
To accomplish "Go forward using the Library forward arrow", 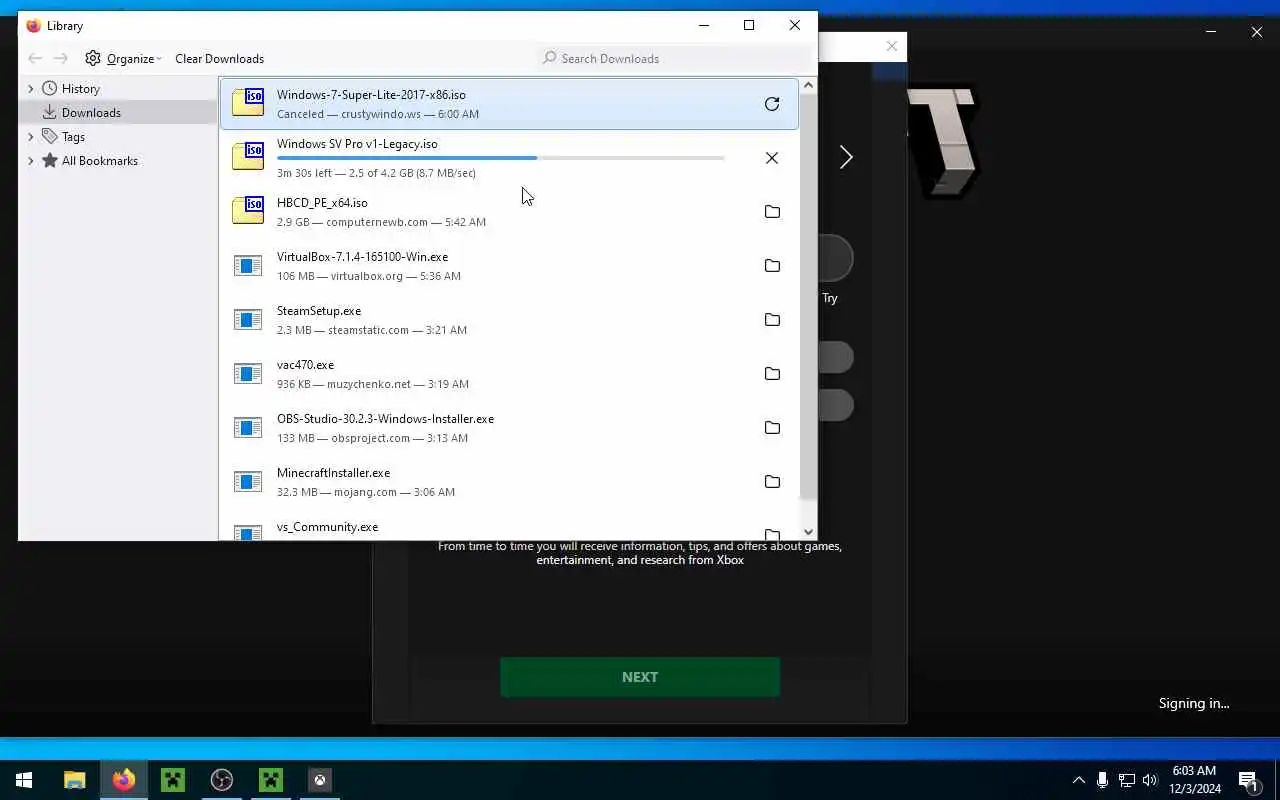I will pos(61,59).
